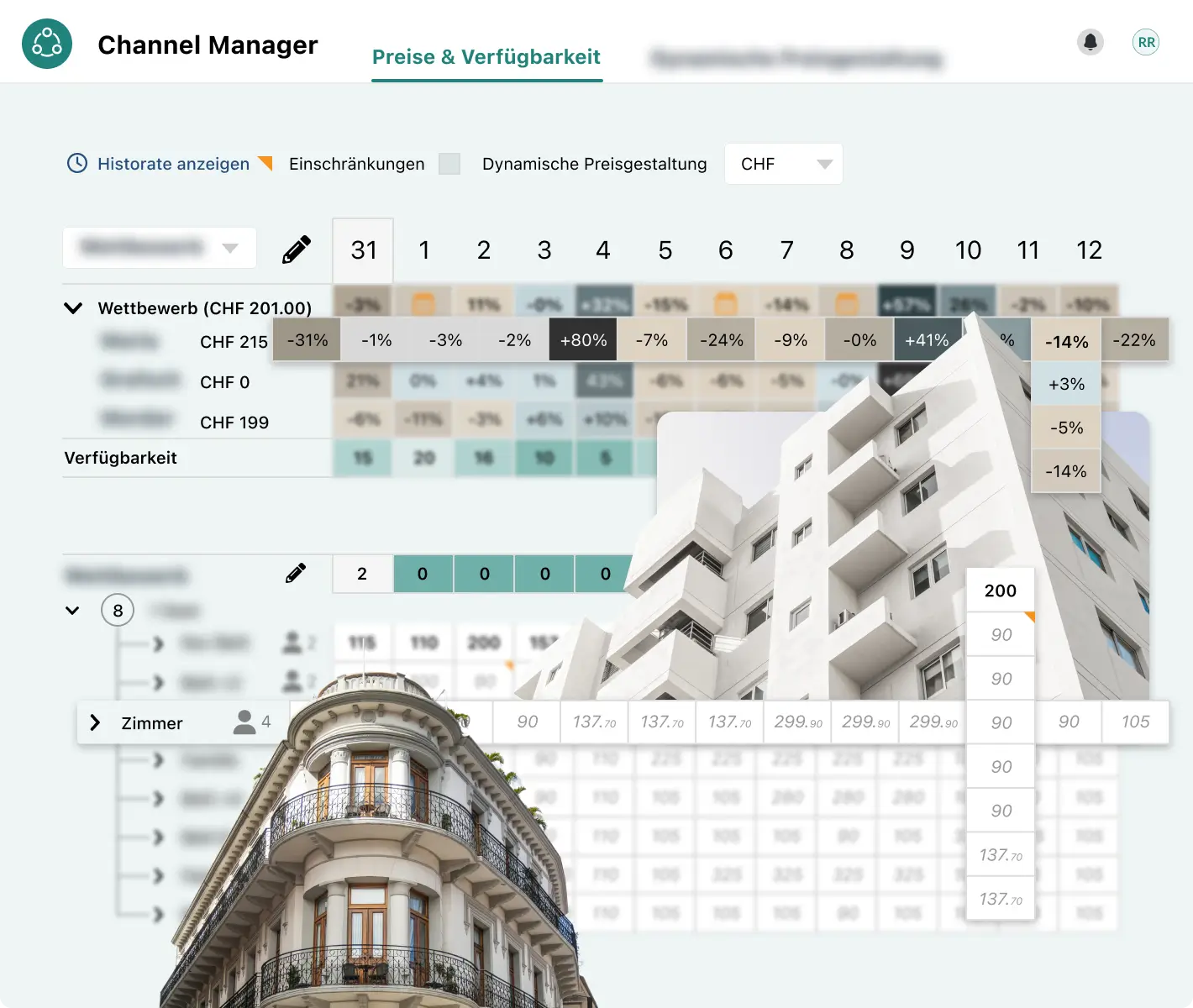This screenshot has width=1193, height=1008.
Task: Click the circled 8 badge in the room tree
Action: tap(118, 610)
